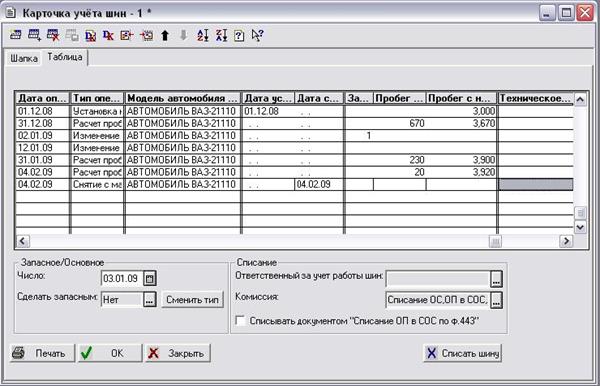Select the date cell 31.12.08
Image resolution: width=600 pixels, height=386 pixels.
[x=43, y=124]
